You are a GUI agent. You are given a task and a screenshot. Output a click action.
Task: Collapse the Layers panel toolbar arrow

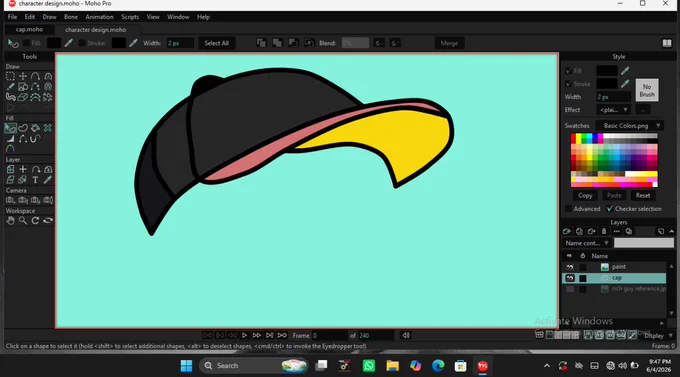(672, 231)
